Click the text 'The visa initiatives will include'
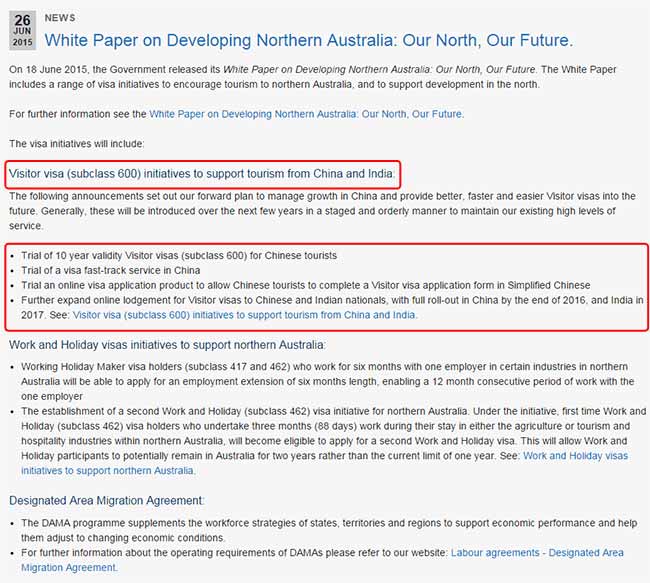Viewport: 650px width, 583px height. click(x=77, y=144)
